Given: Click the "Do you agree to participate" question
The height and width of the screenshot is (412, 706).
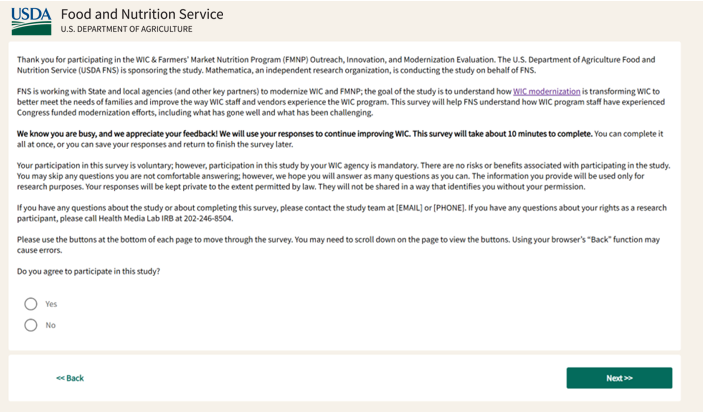Looking at the screenshot, I should tap(88, 272).
